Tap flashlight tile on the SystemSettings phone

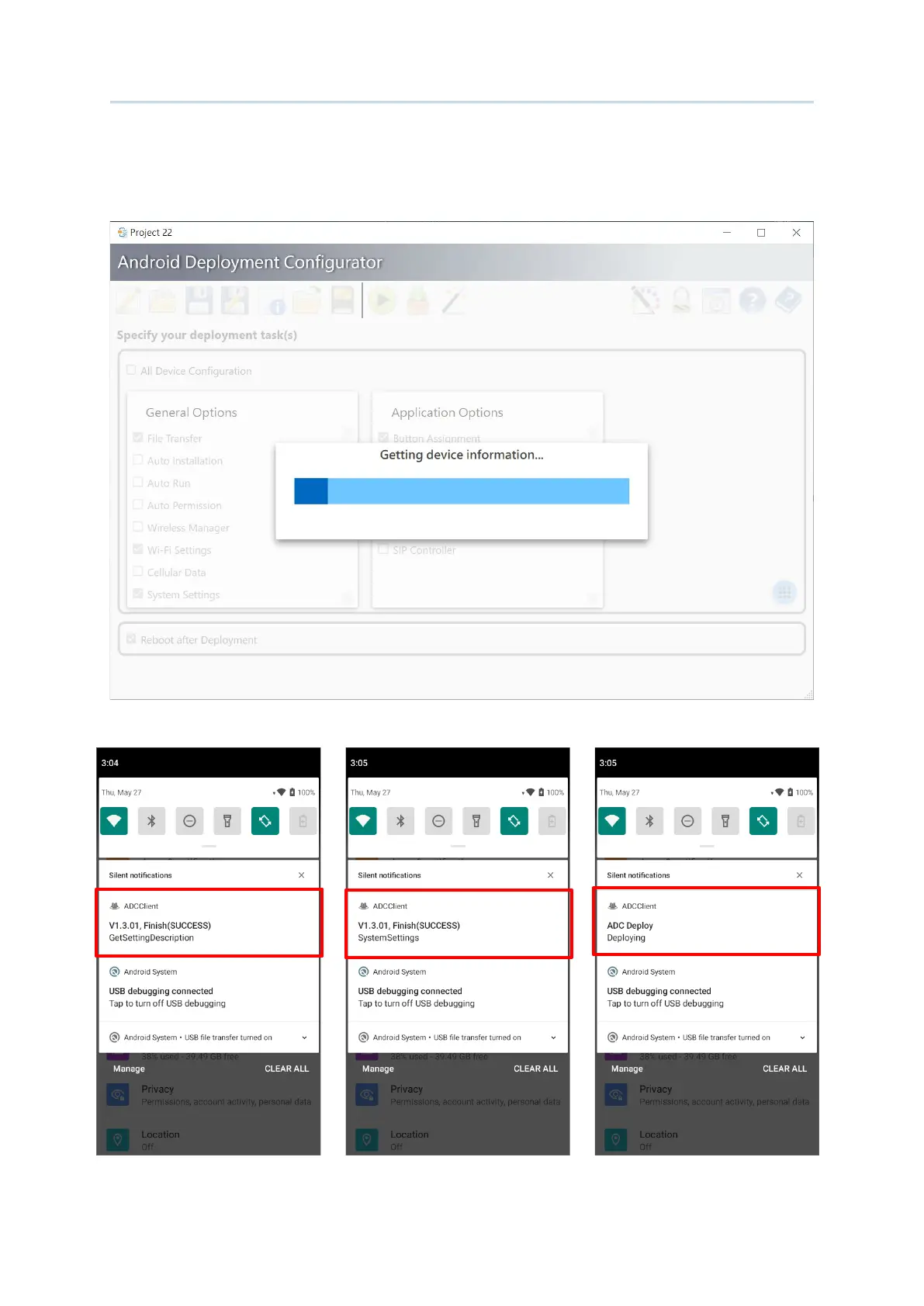pyautogui.click(x=476, y=821)
